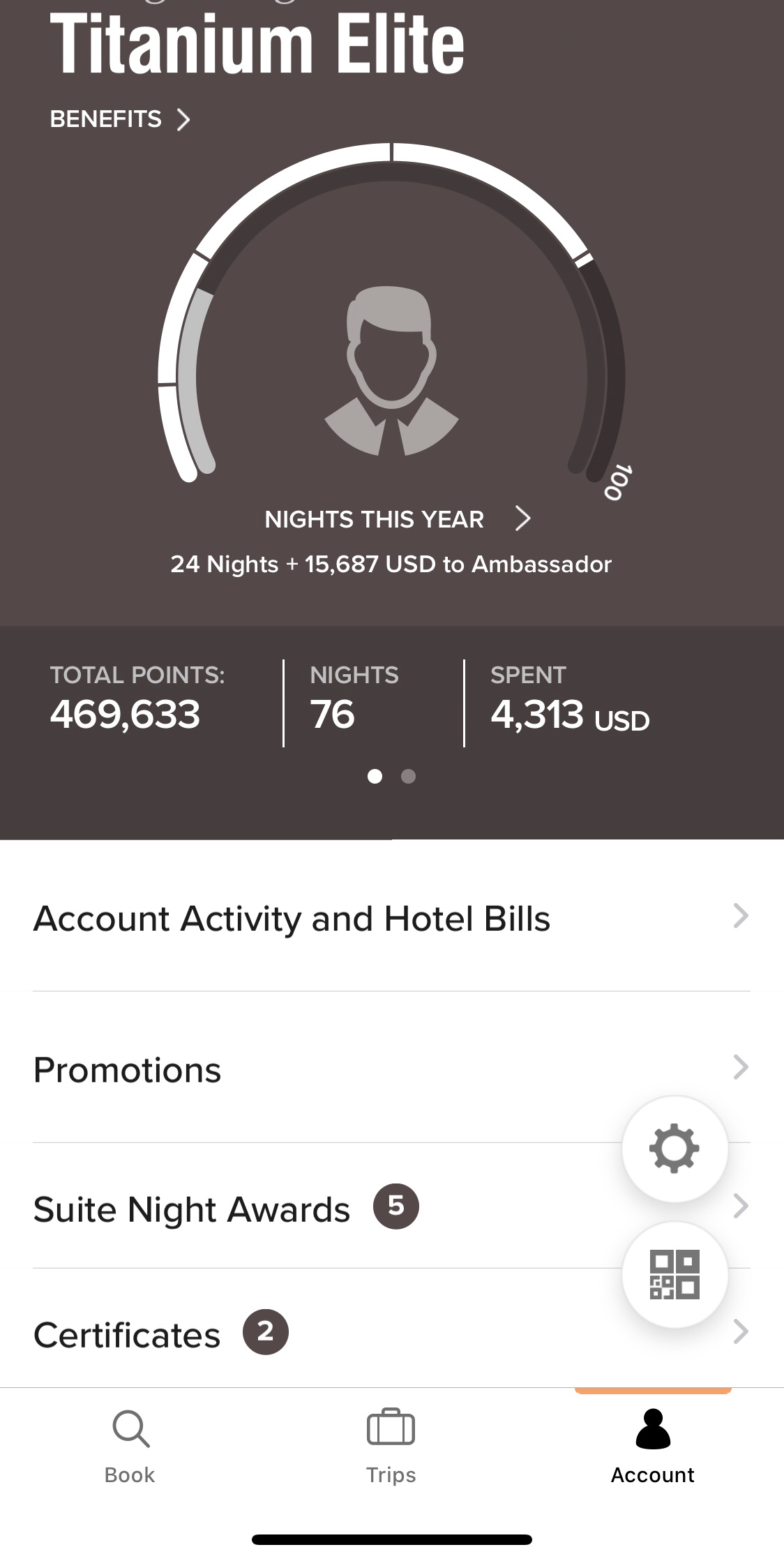The width and height of the screenshot is (784, 1561).
Task: Tap the Trips suitcase icon
Action: pos(391,1427)
